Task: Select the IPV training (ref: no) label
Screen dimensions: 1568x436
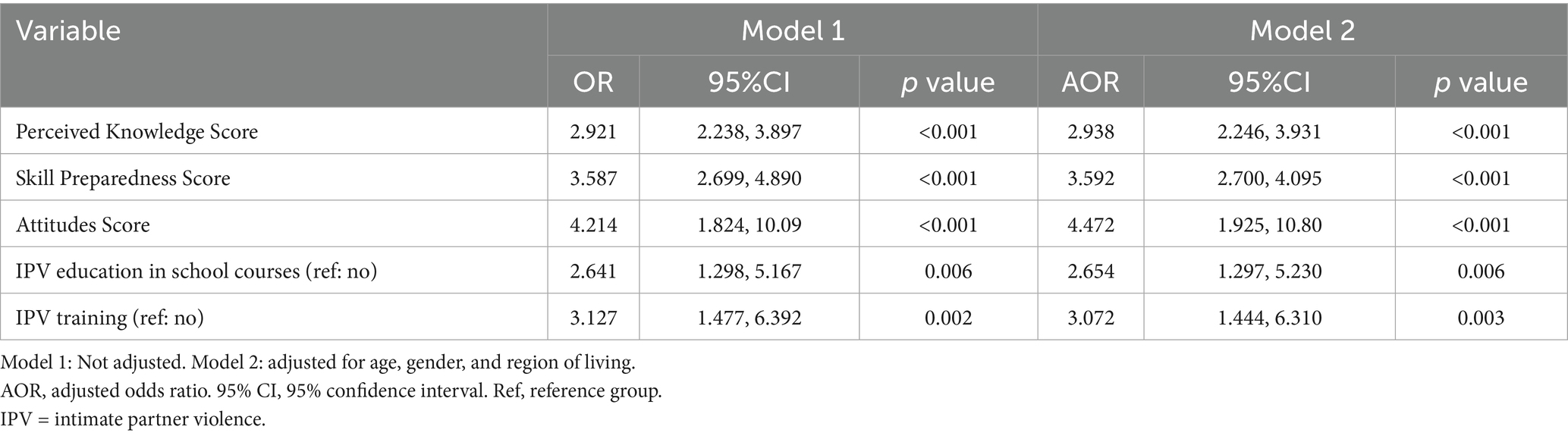Action: [x=110, y=317]
